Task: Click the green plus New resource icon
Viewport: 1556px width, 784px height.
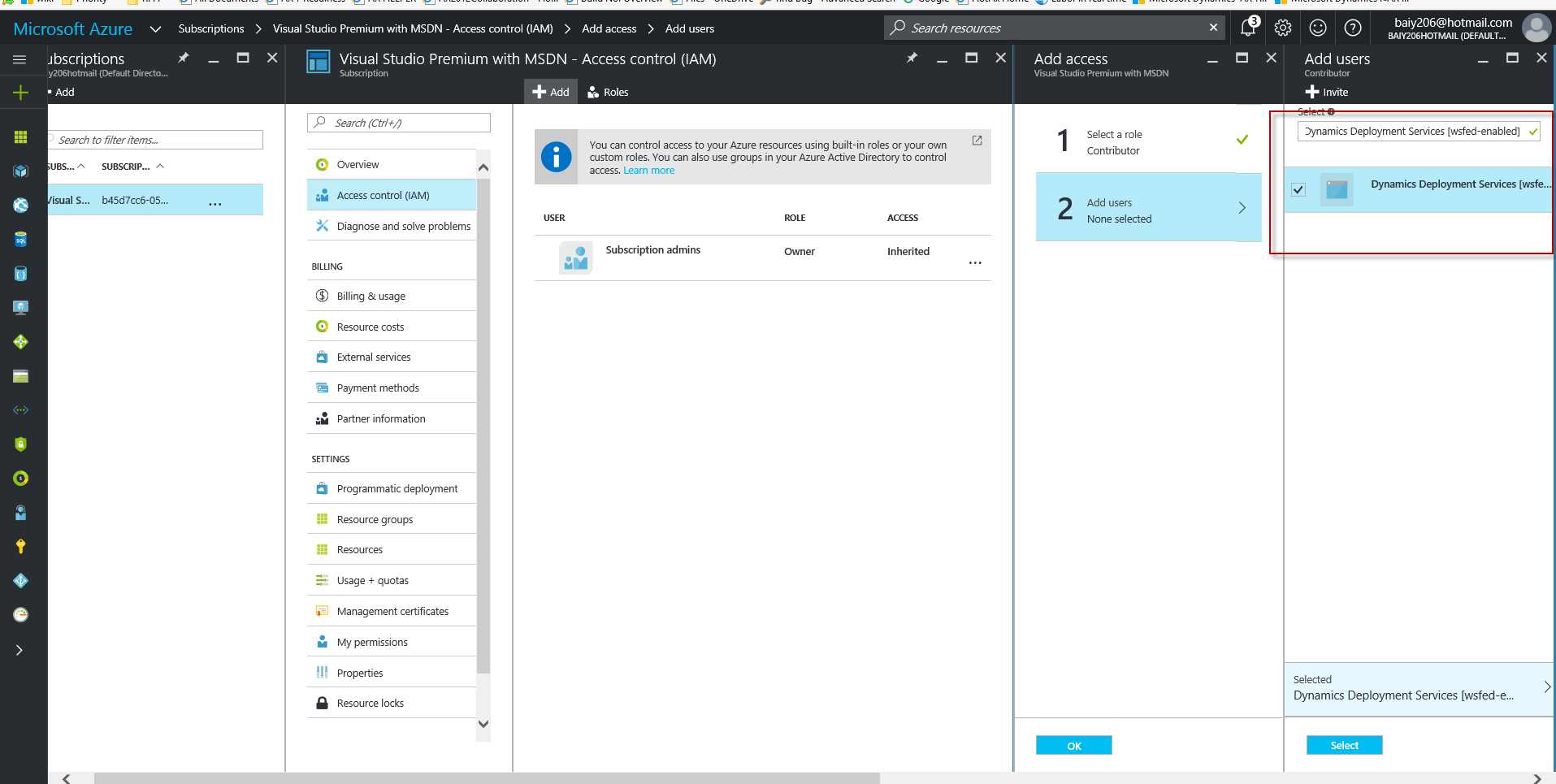Action: [x=20, y=93]
